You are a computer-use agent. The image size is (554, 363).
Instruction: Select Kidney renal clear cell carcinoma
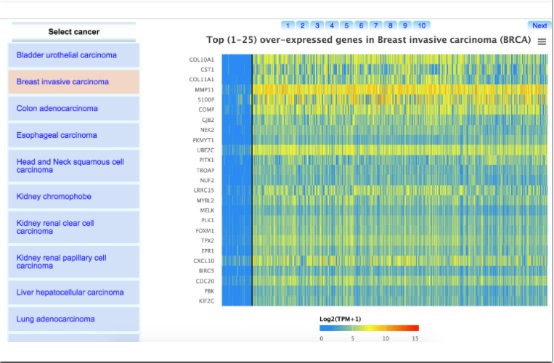point(74,227)
